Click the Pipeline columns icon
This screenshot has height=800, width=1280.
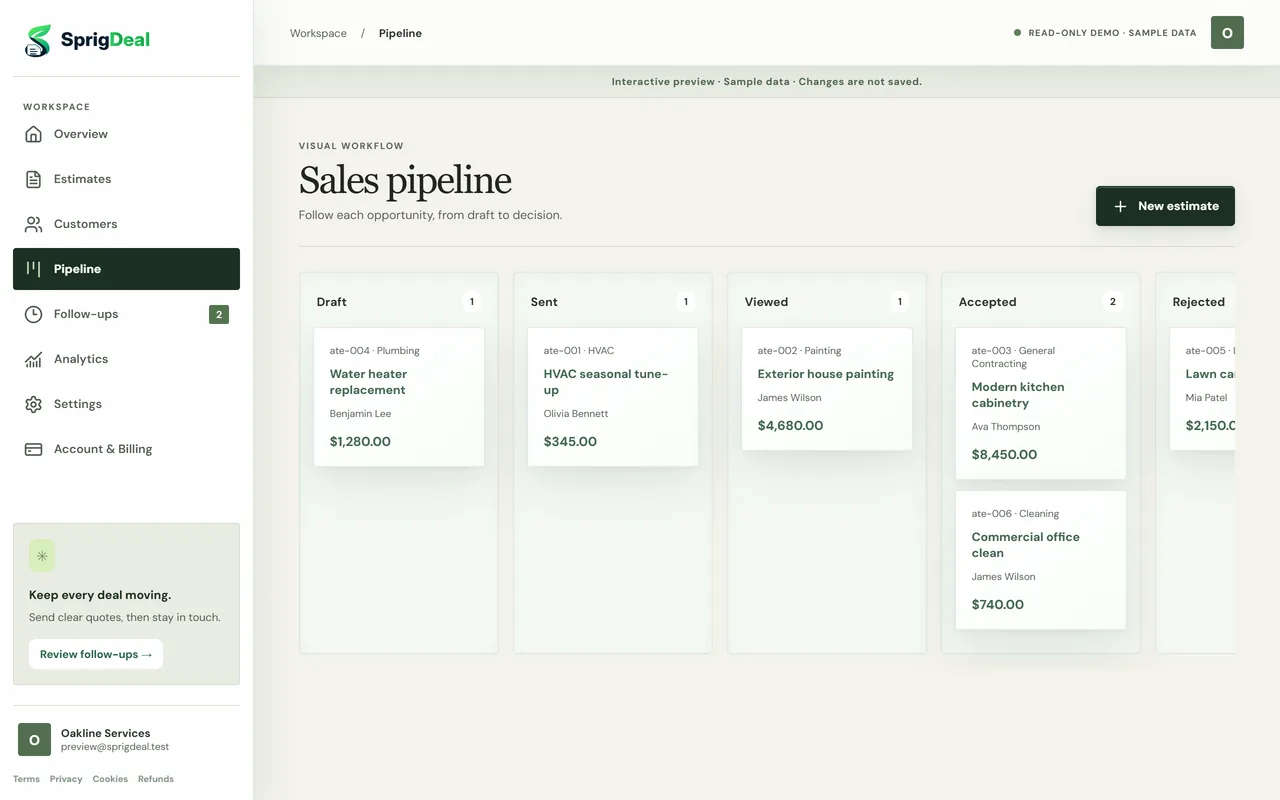pyautogui.click(x=34, y=269)
